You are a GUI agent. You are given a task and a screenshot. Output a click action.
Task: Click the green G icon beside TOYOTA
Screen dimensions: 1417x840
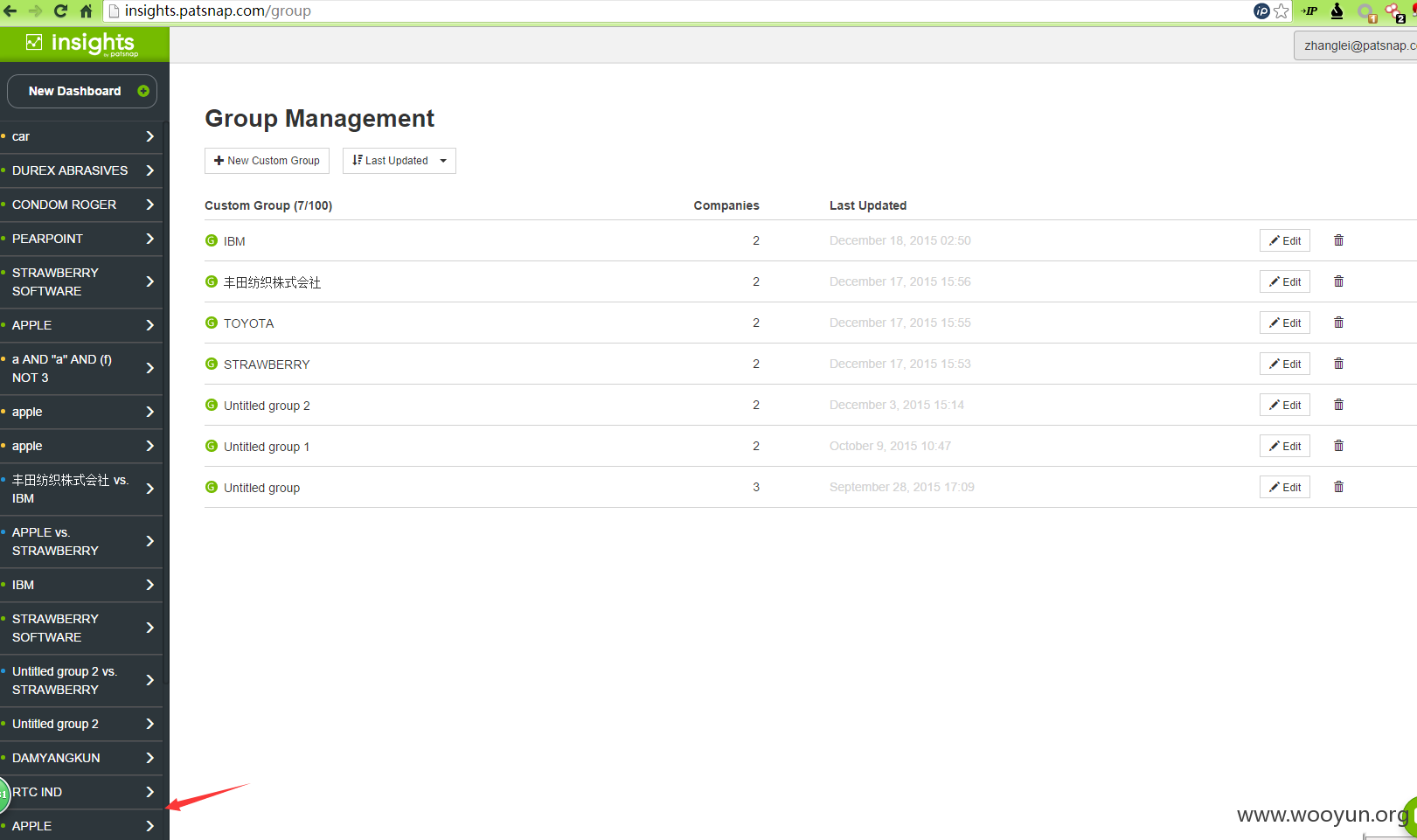[x=212, y=323]
